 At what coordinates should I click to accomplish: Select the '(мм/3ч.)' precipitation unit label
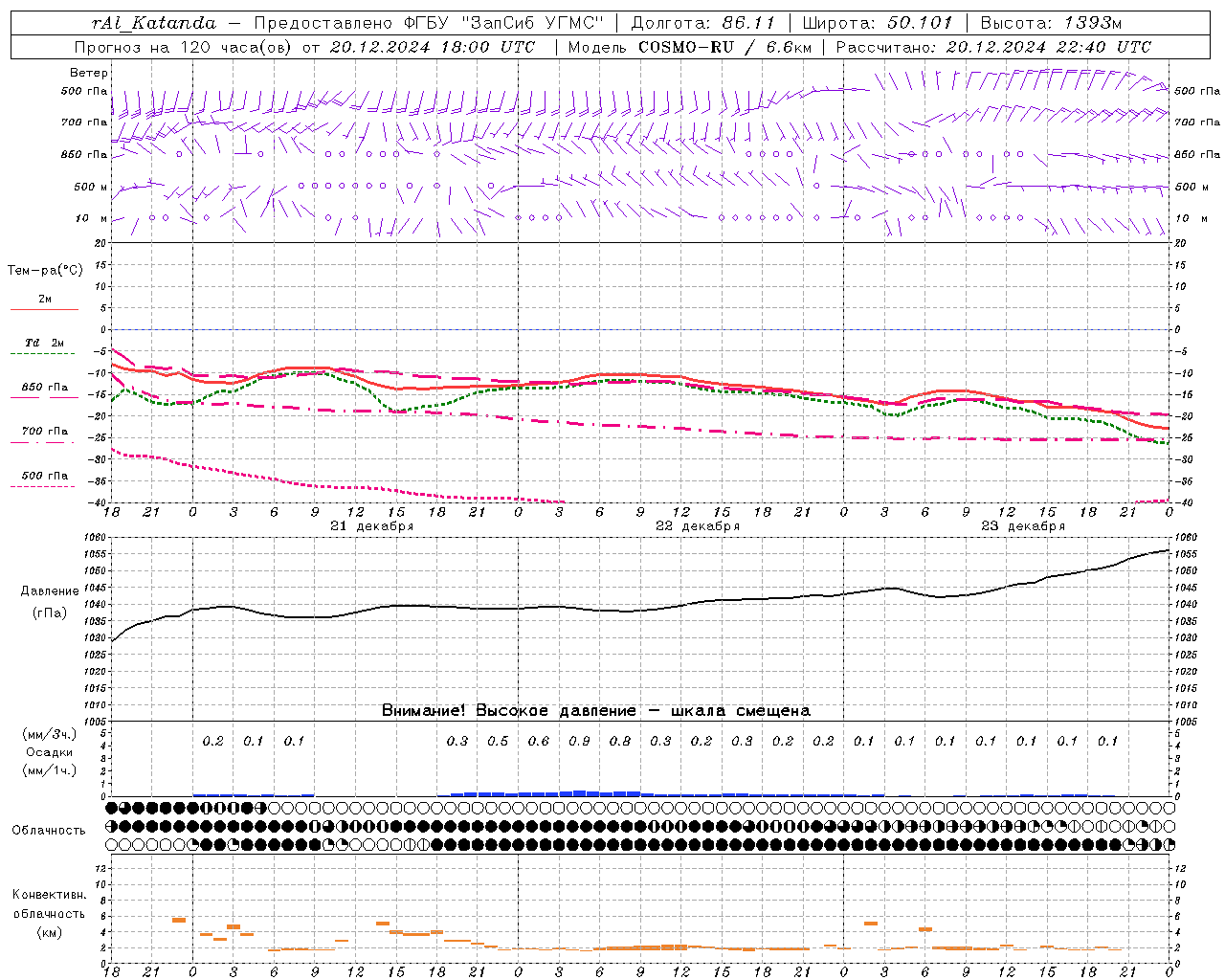(50, 734)
